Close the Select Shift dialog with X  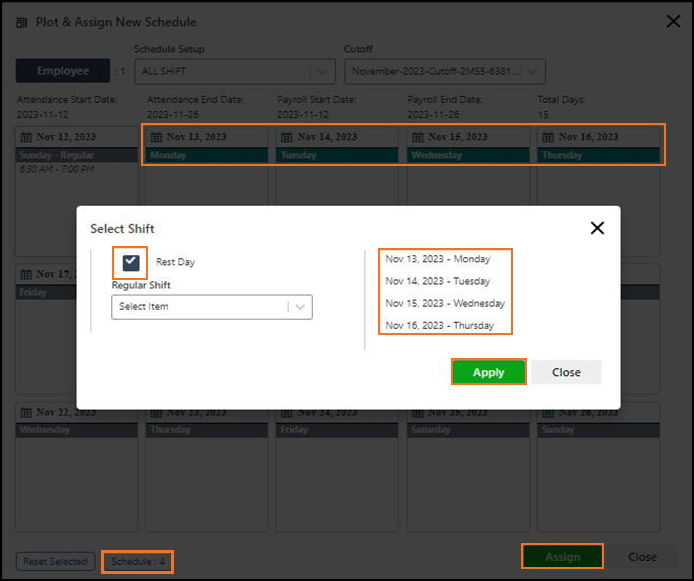pyautogui.click(x=597, y=228)
